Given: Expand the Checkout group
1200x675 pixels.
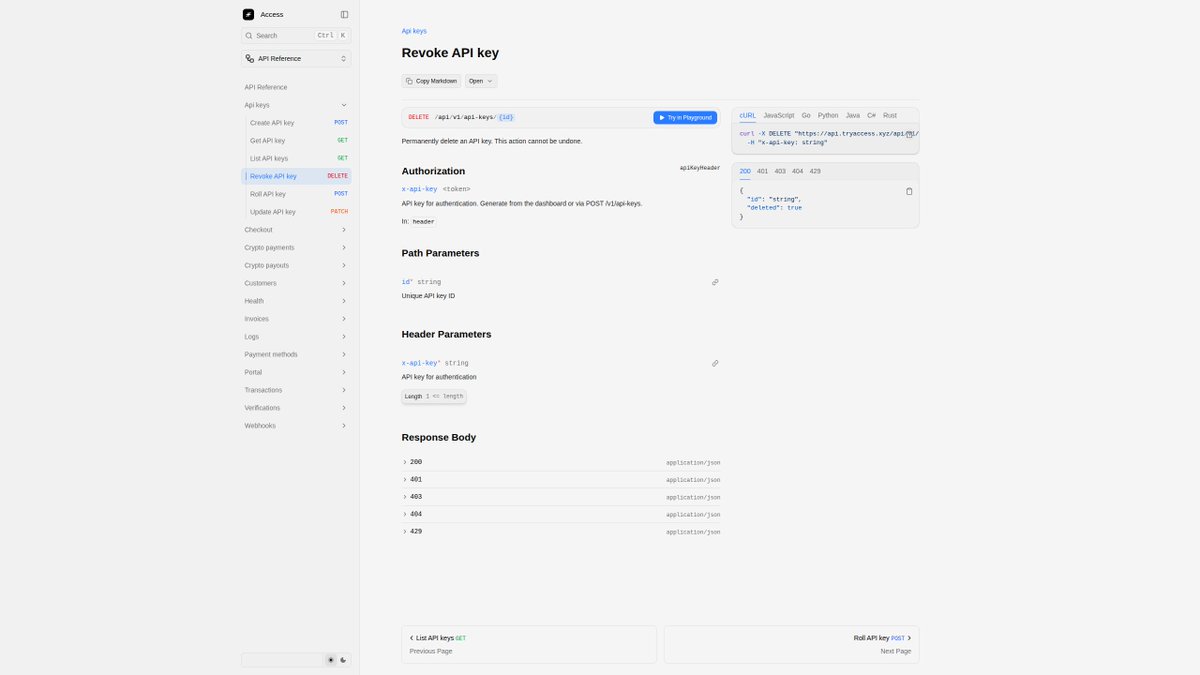Looking at the screenshot, I should 296,230.
